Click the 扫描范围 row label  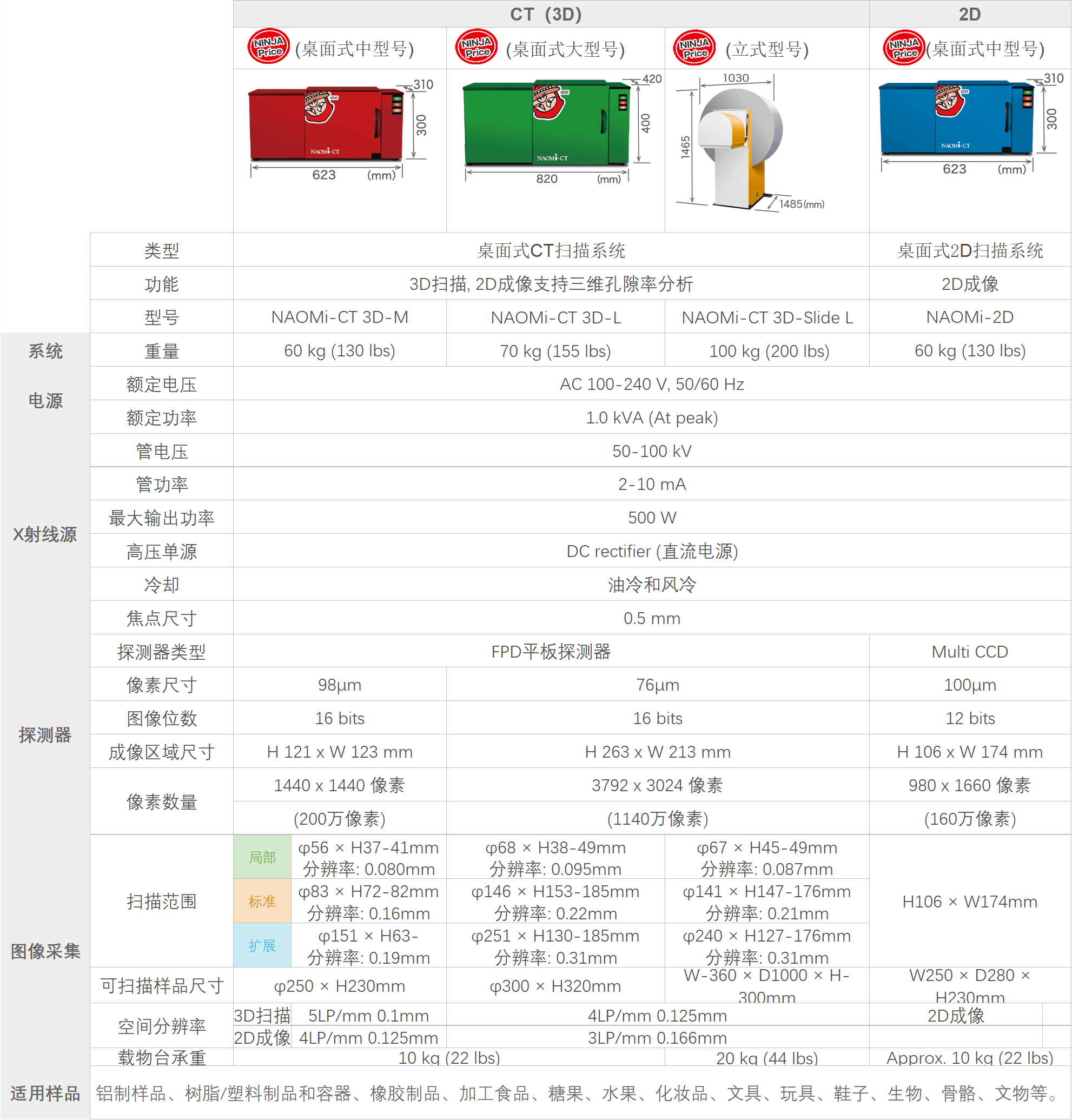coord(162,901)
